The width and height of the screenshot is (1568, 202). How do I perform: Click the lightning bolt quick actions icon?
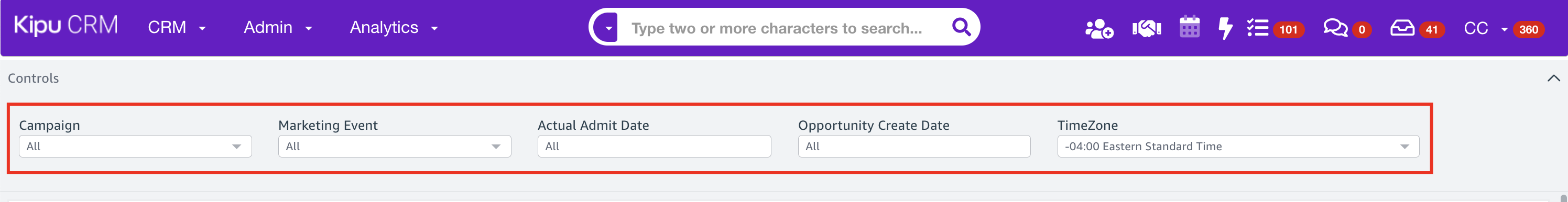(1225, 29)
